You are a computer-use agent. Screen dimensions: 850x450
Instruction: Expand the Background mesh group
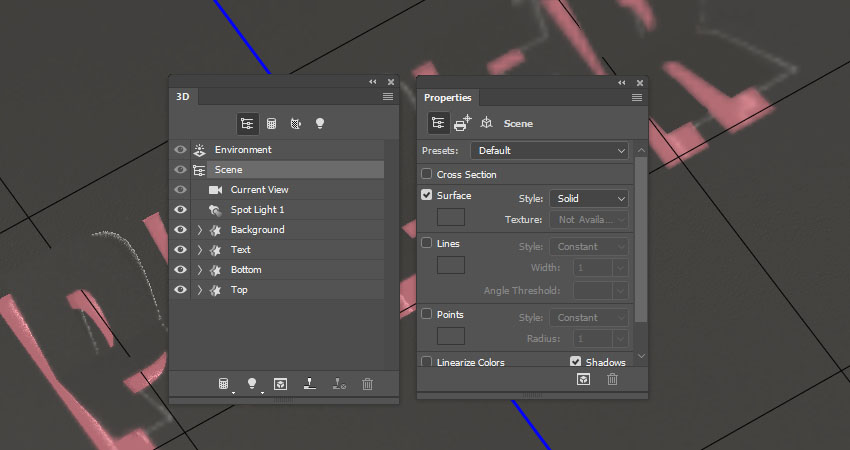[x=199, y=230]
